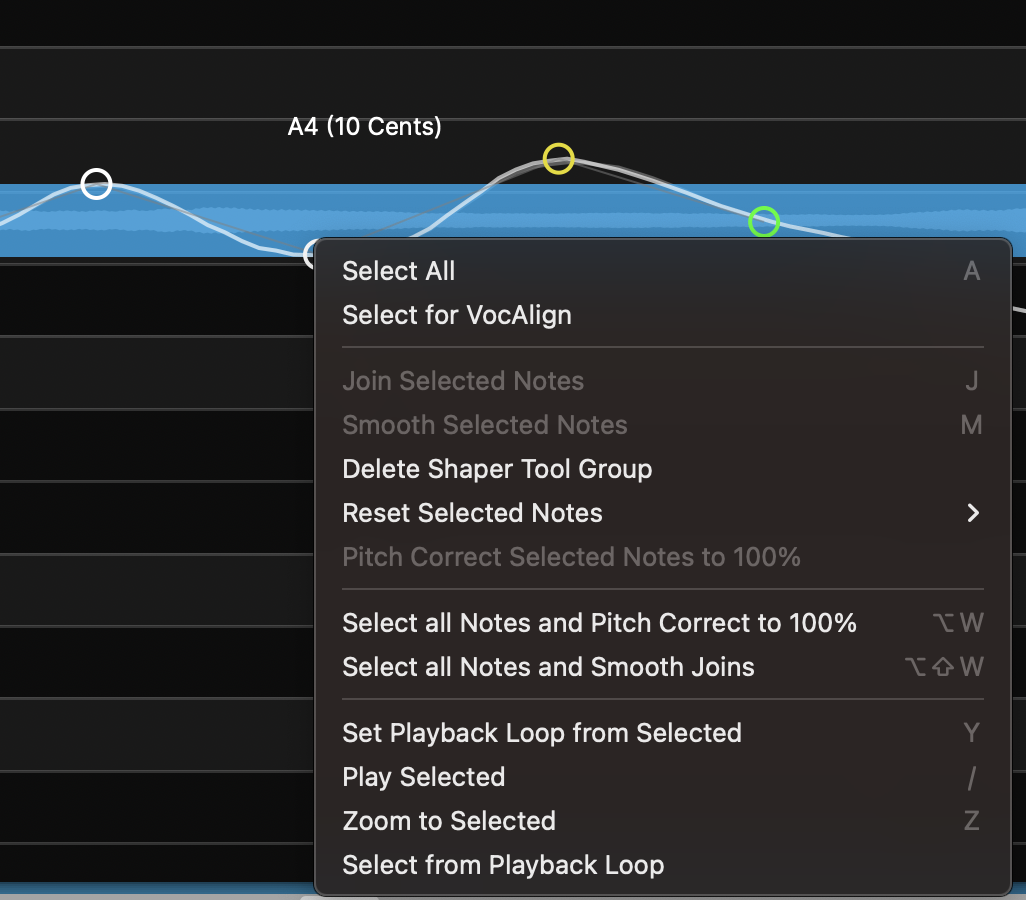The image size is (1026, 900).
Task: Click the green shaper control point
Action: [764, 221]
